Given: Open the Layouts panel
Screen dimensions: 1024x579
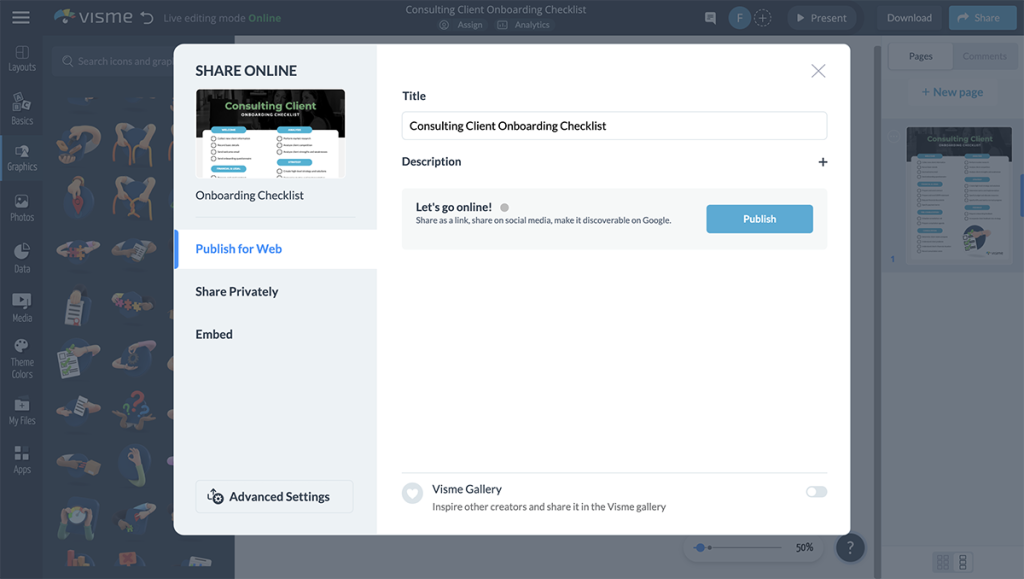Looking at the screenshot, I should click(x=21, y=58).
